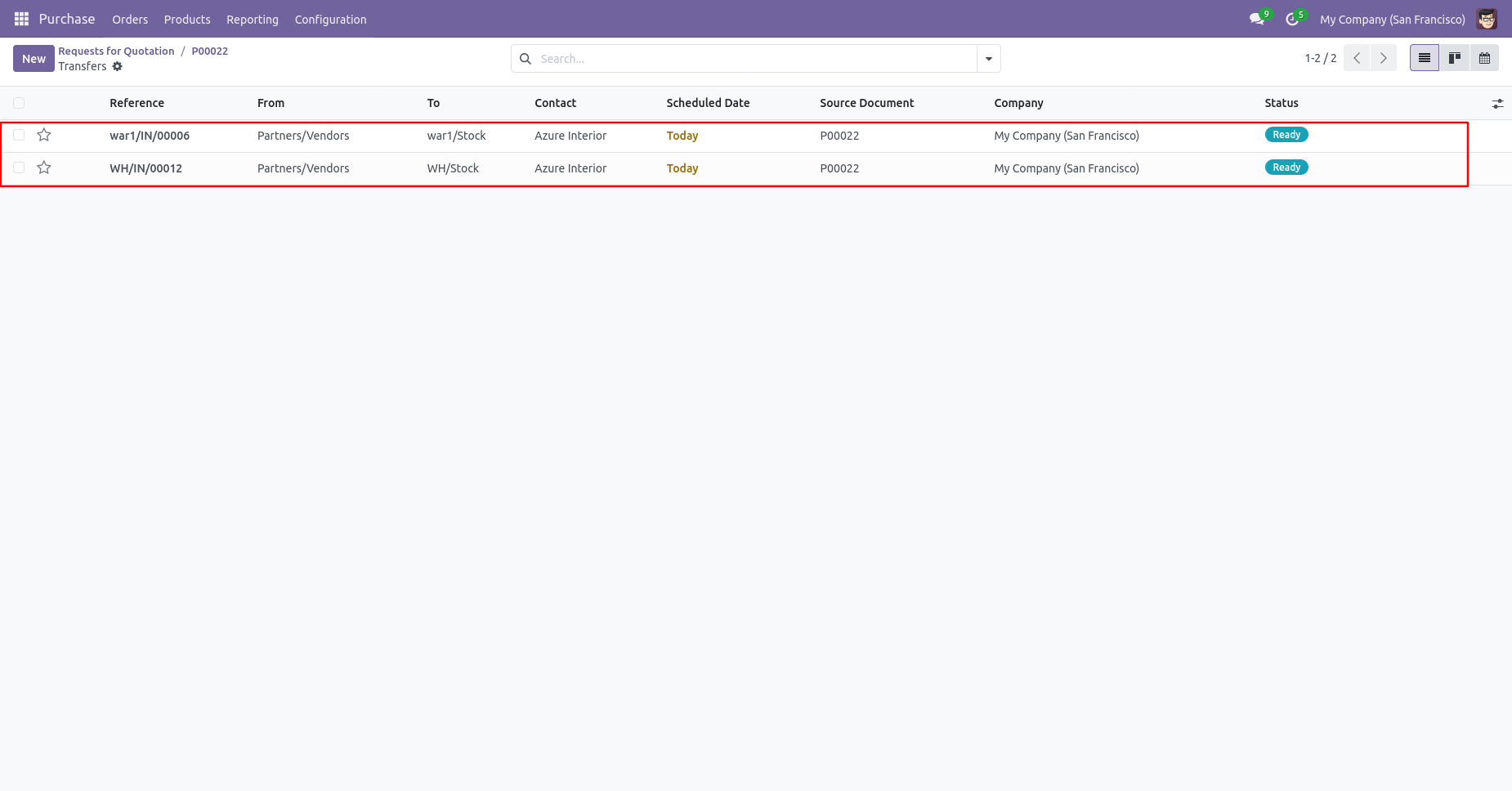Go to Requests for Quotation breadcrumb
Image resolution: width=1512 pixels, height=791 pixels.
[x=116, y=51]
